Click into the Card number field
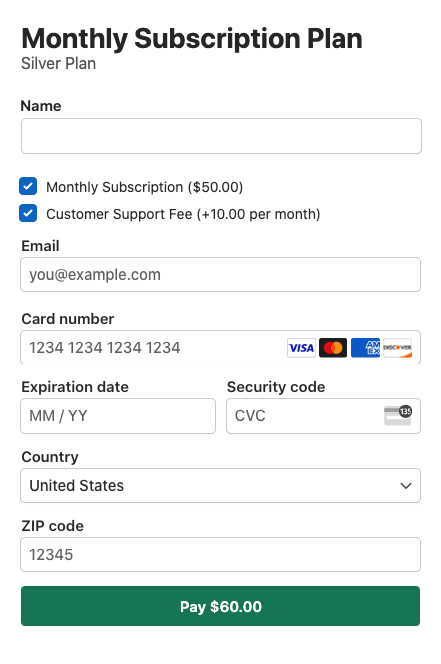441x664 pixels. tap(220, 347)
